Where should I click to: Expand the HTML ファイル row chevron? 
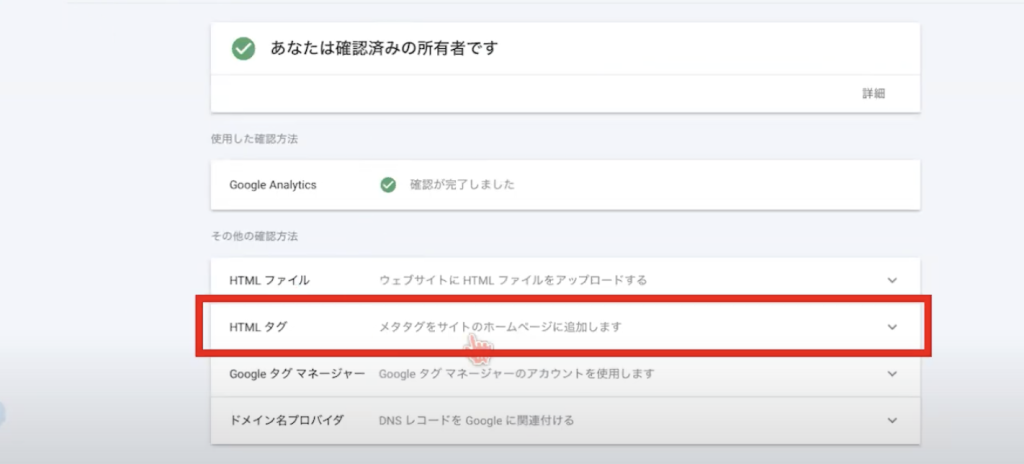[x=892, y=280]
